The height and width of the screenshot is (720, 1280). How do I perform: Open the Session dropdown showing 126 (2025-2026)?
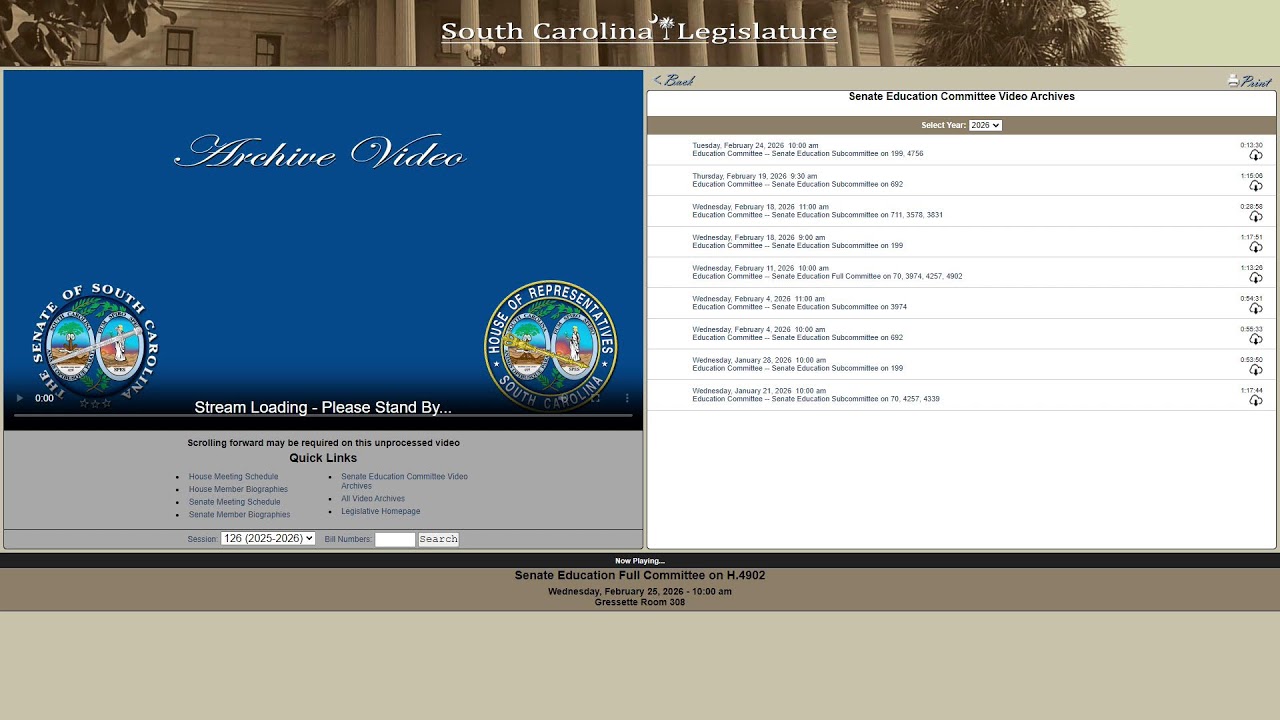click(268, 538)
